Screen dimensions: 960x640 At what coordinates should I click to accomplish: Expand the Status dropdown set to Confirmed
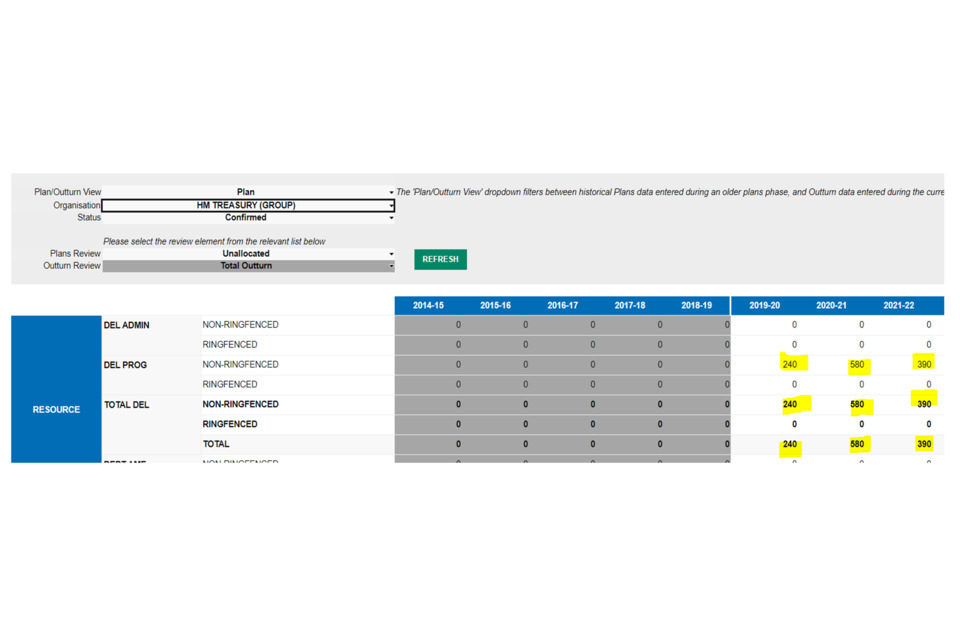coord(391,218)
